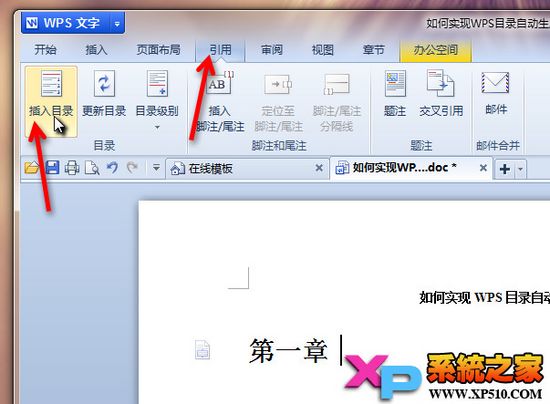Switch to the 视图 tab
The height and width of the screenshot is (404, 550).
(322, 50)
